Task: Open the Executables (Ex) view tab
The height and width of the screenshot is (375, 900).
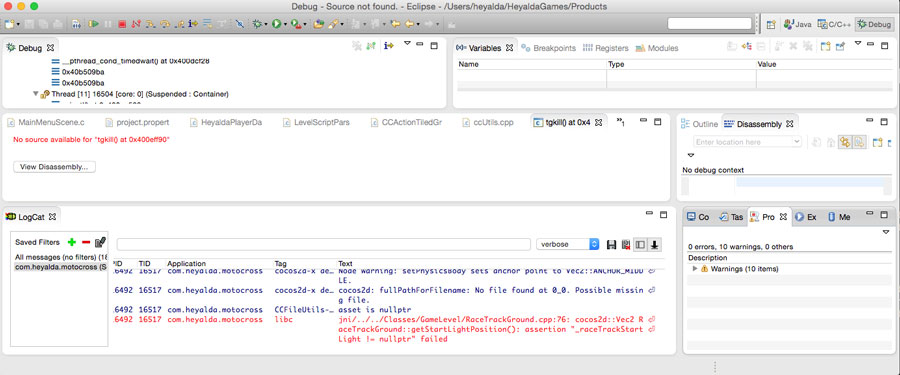Action: 806,217
